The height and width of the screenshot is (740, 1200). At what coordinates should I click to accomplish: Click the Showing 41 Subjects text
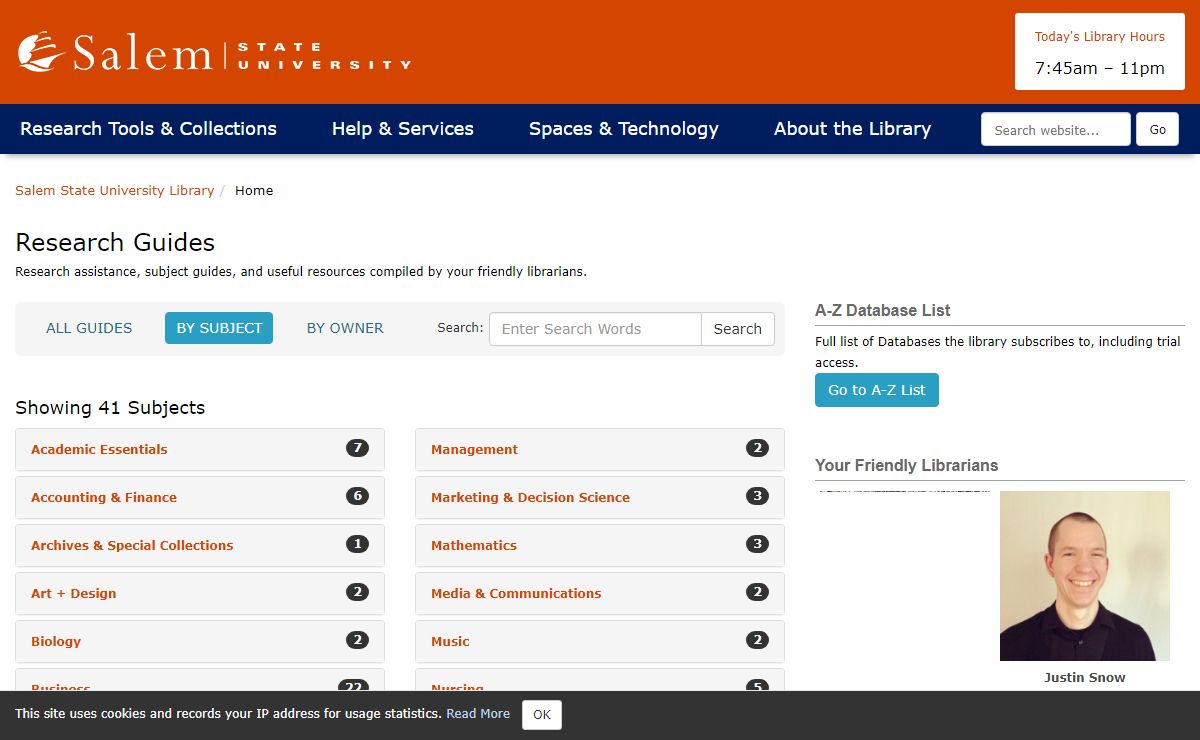click(110, 407)
